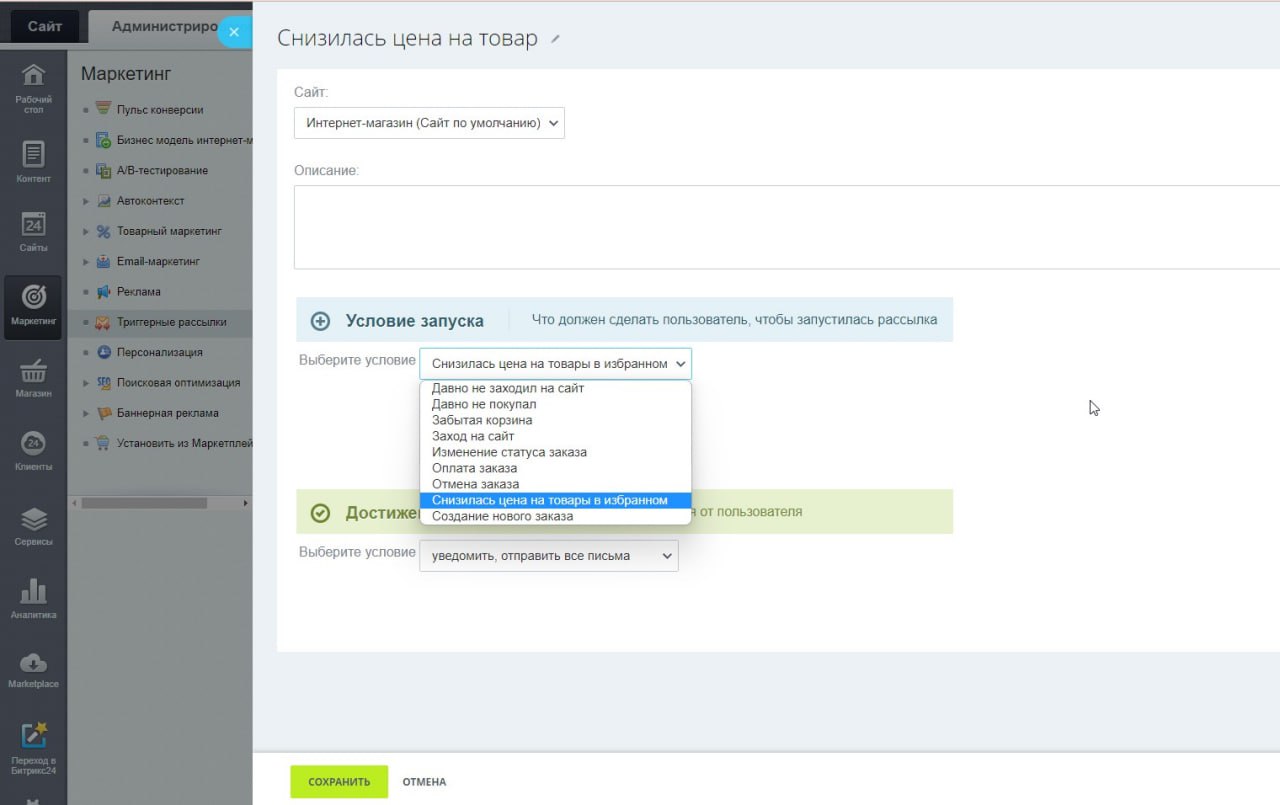Open the Сайт selection dropdown
Viewport: 1280px width, 805px height.
pyautogui.click(x=429, y=123)
